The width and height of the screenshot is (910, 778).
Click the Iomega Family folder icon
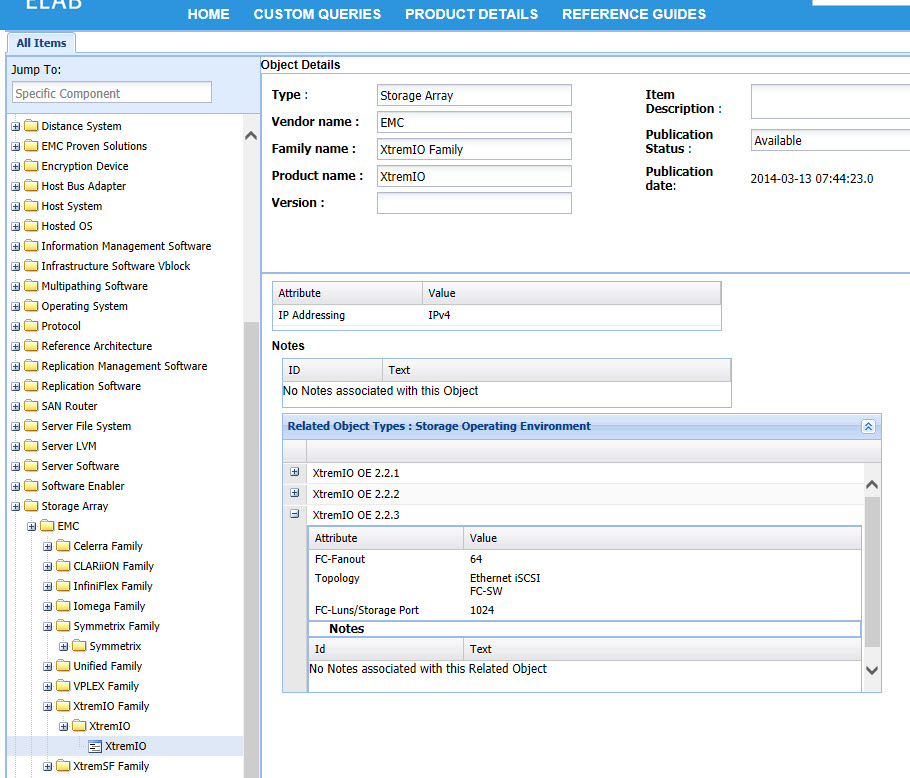63,606
